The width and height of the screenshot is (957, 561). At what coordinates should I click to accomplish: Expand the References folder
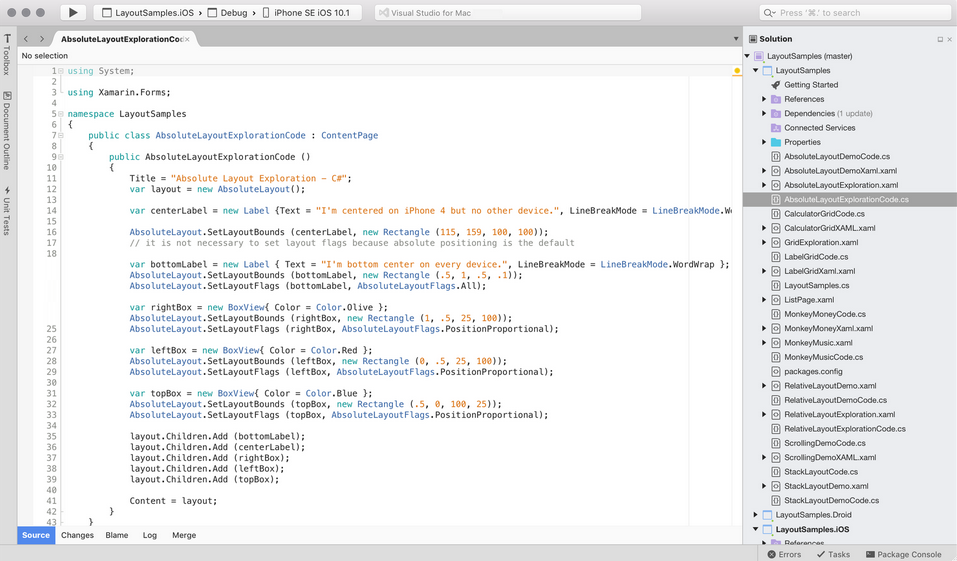coord(764,99)
